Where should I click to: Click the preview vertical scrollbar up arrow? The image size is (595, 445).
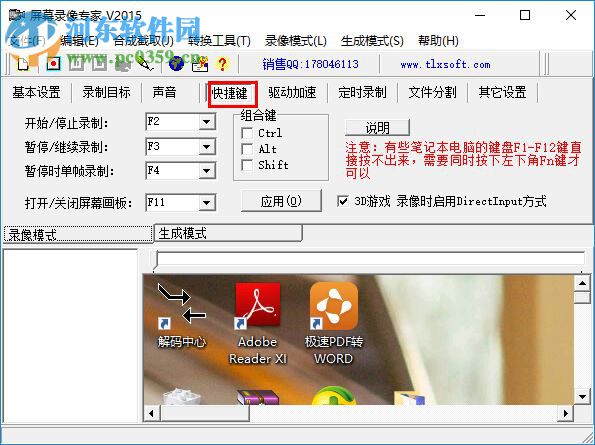[x=582, y=283]
